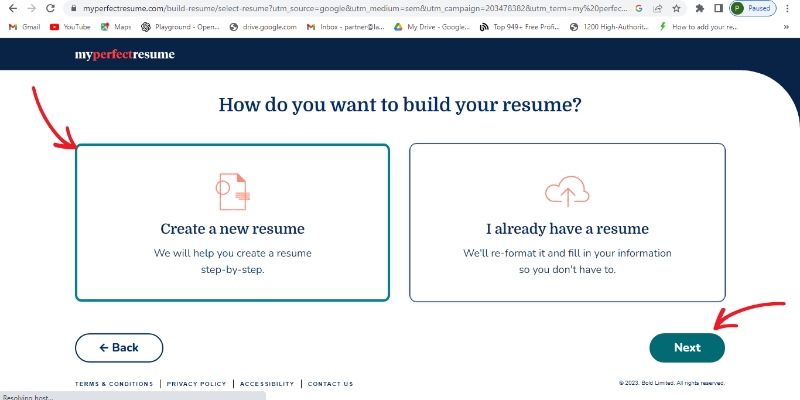This screenshot has height=400, width=800.
Task: Open the browser extensions puzzle icon
Action: pyautogui.click(x=699, y=8)
